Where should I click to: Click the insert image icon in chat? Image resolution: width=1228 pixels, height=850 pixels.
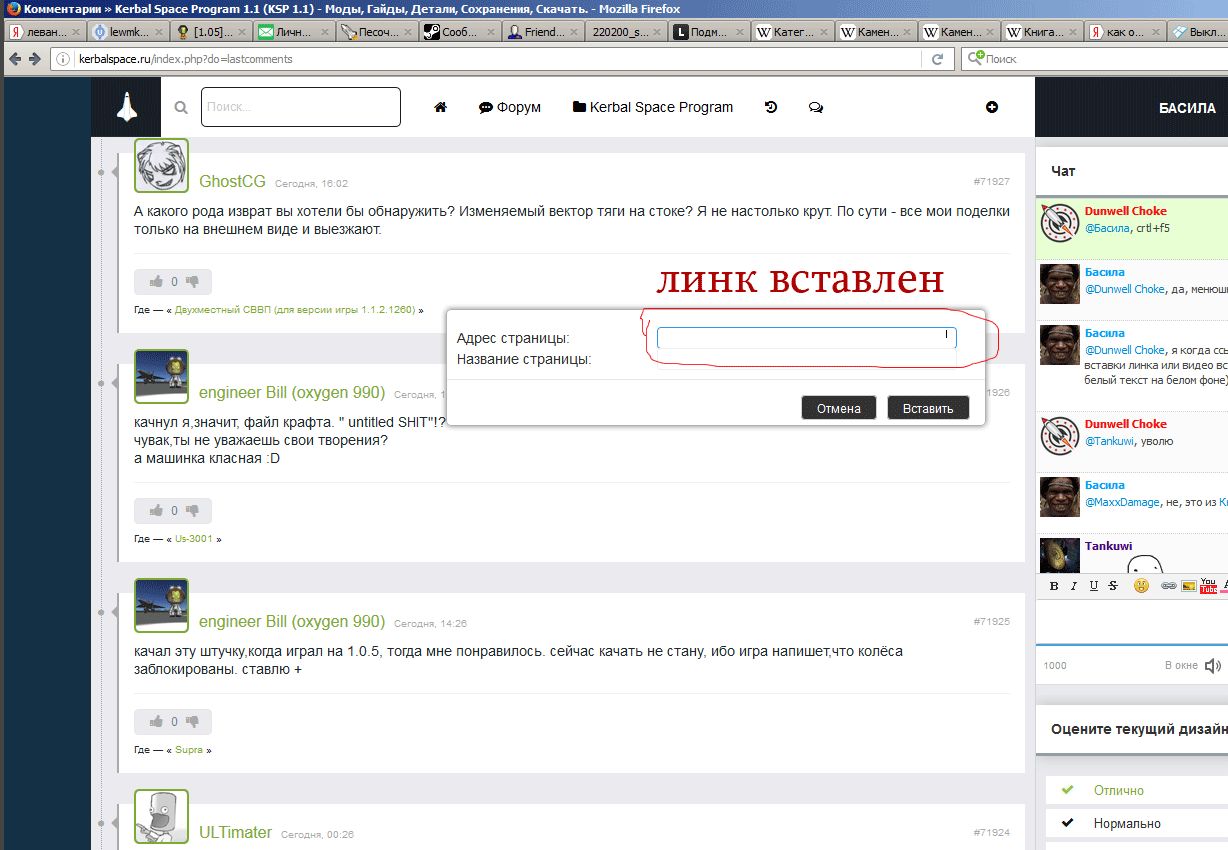pos(1189,586)
